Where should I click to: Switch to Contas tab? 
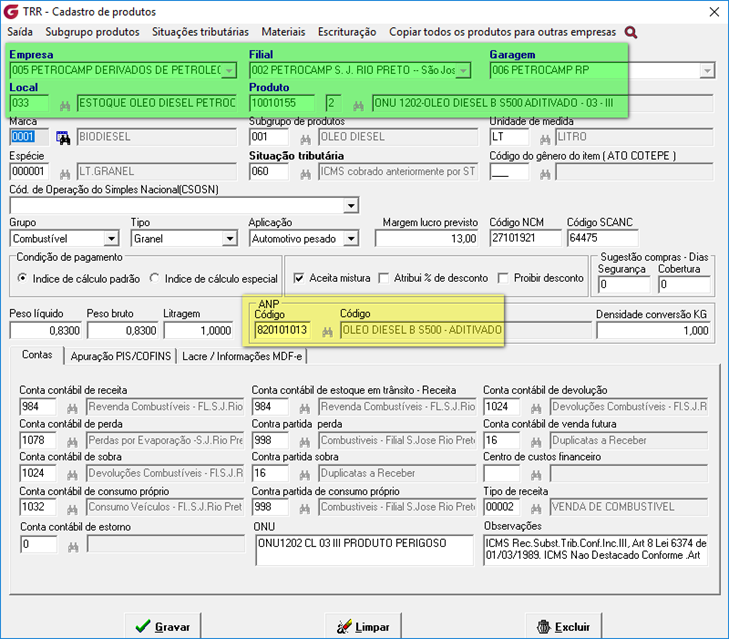pos(37,355)
